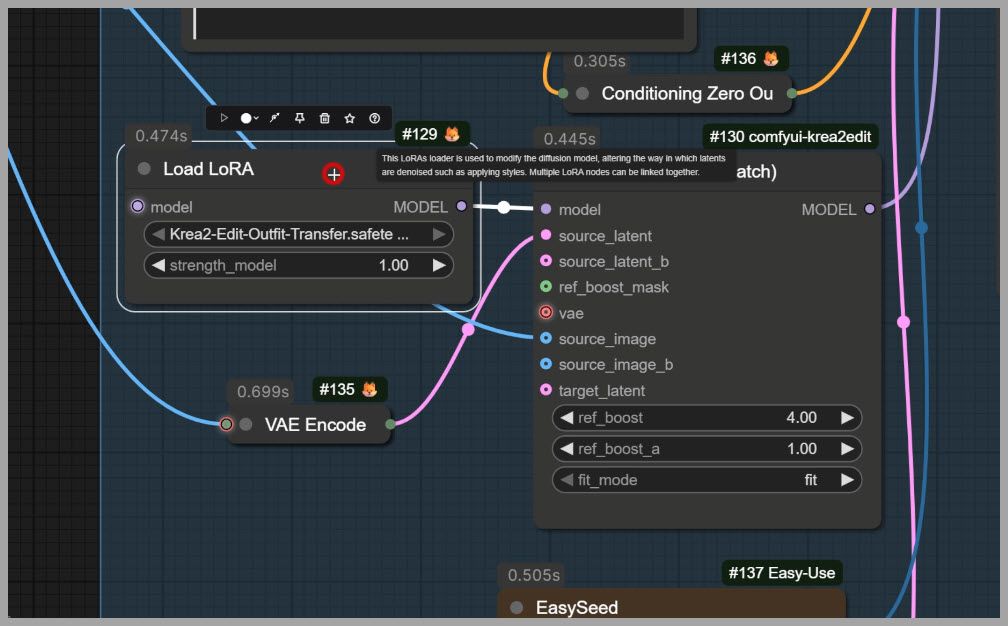Select next LoRA file with right arrow
1008x626 pixels.
pos(439,234)
